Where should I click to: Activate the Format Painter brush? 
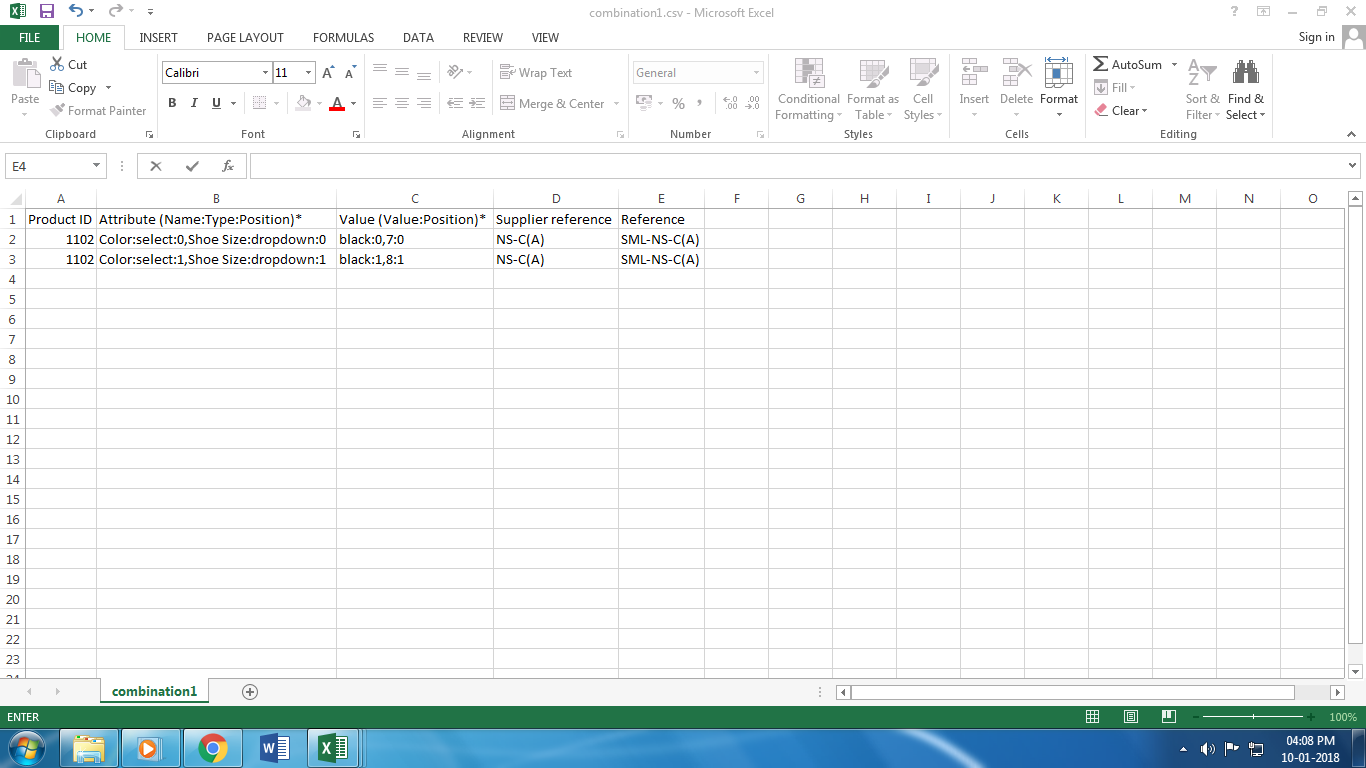click(x=98, y=111)
